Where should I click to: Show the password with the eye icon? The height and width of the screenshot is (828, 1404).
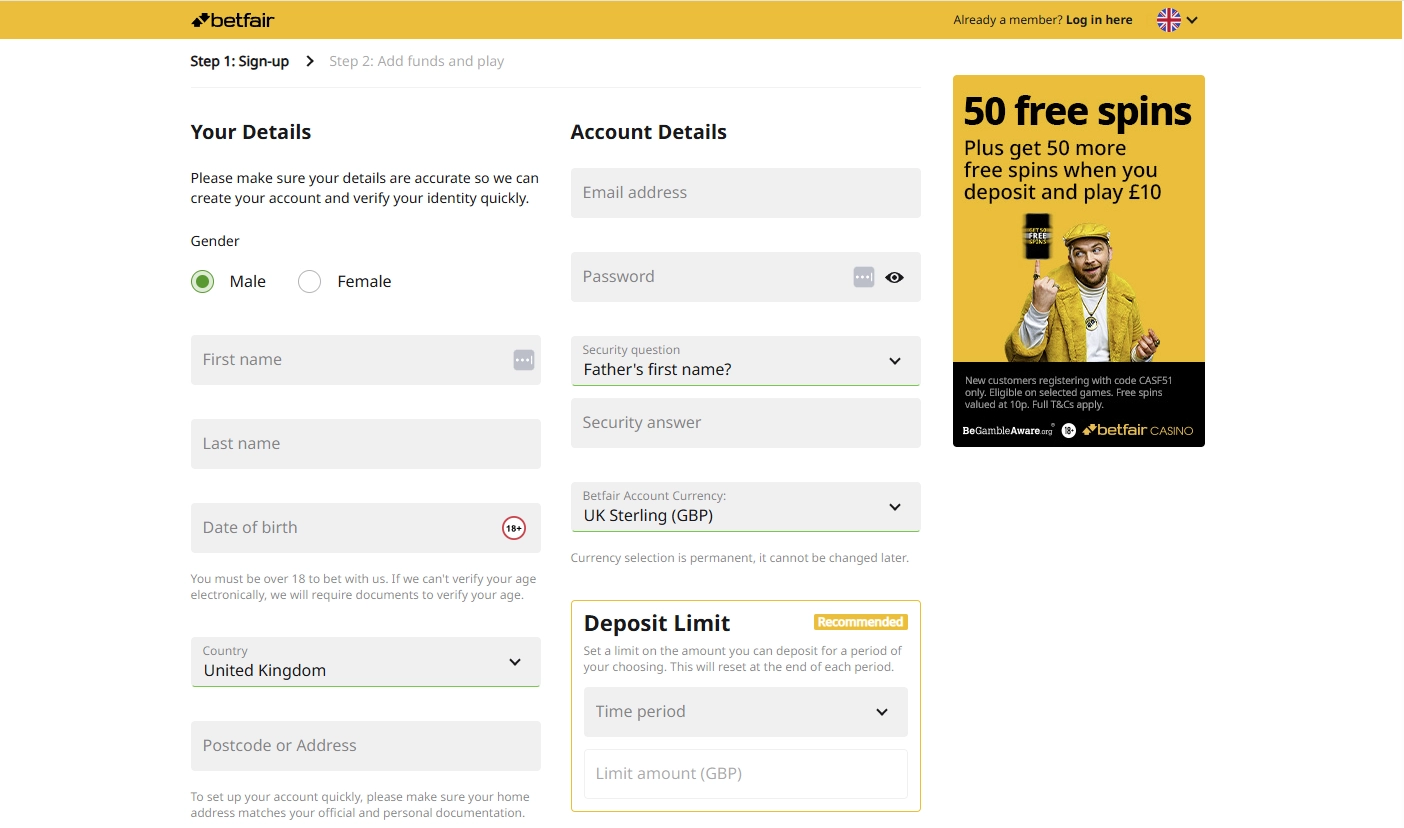coord(894,277)
